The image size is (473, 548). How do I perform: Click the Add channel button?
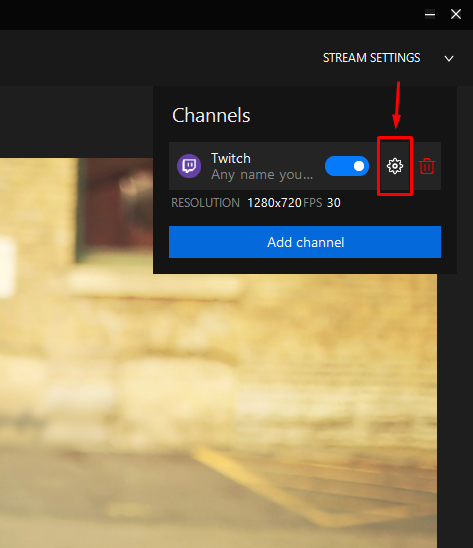point(305,242)
